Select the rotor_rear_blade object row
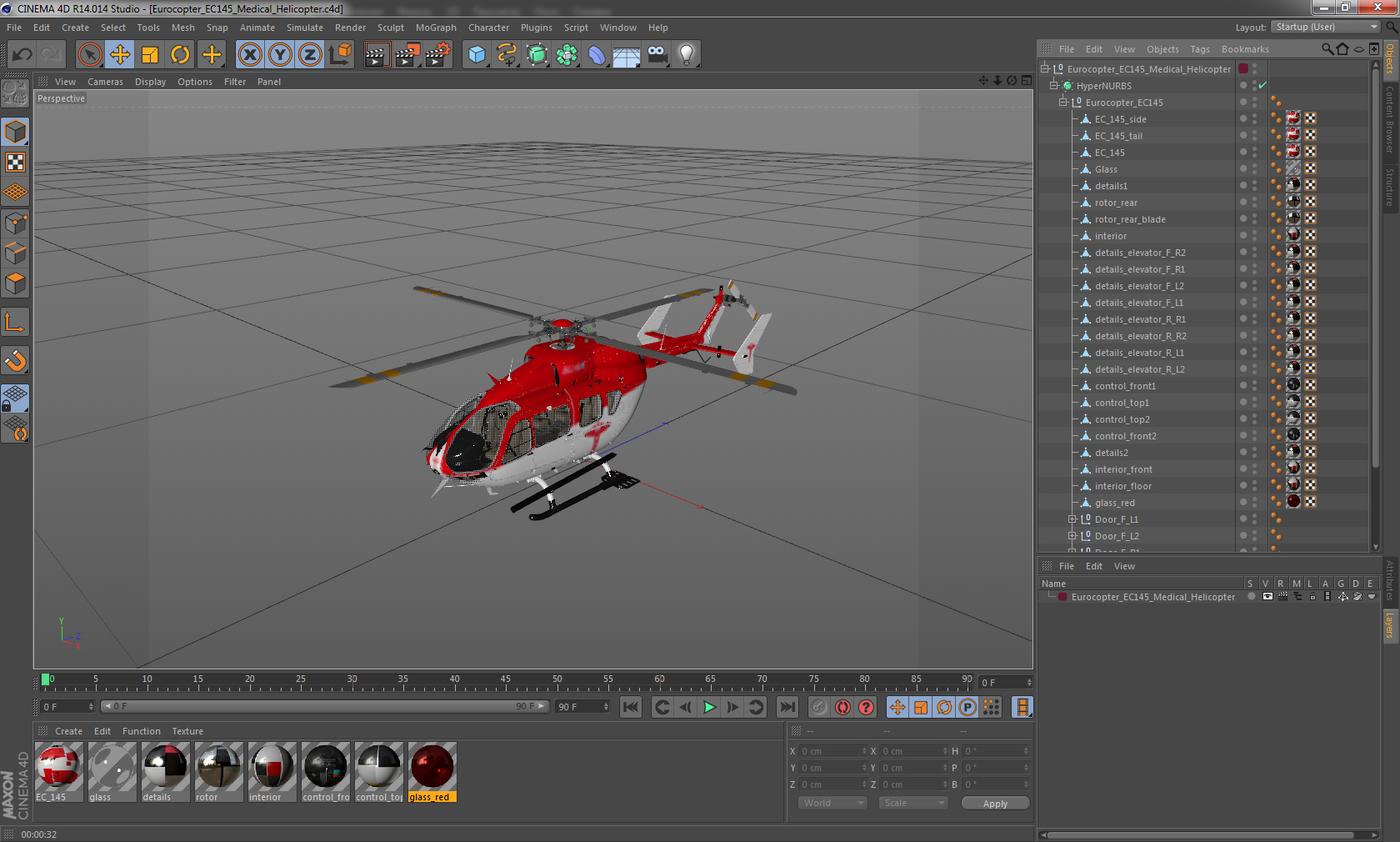This screenshot has width=1400, height=842. 1130,219
